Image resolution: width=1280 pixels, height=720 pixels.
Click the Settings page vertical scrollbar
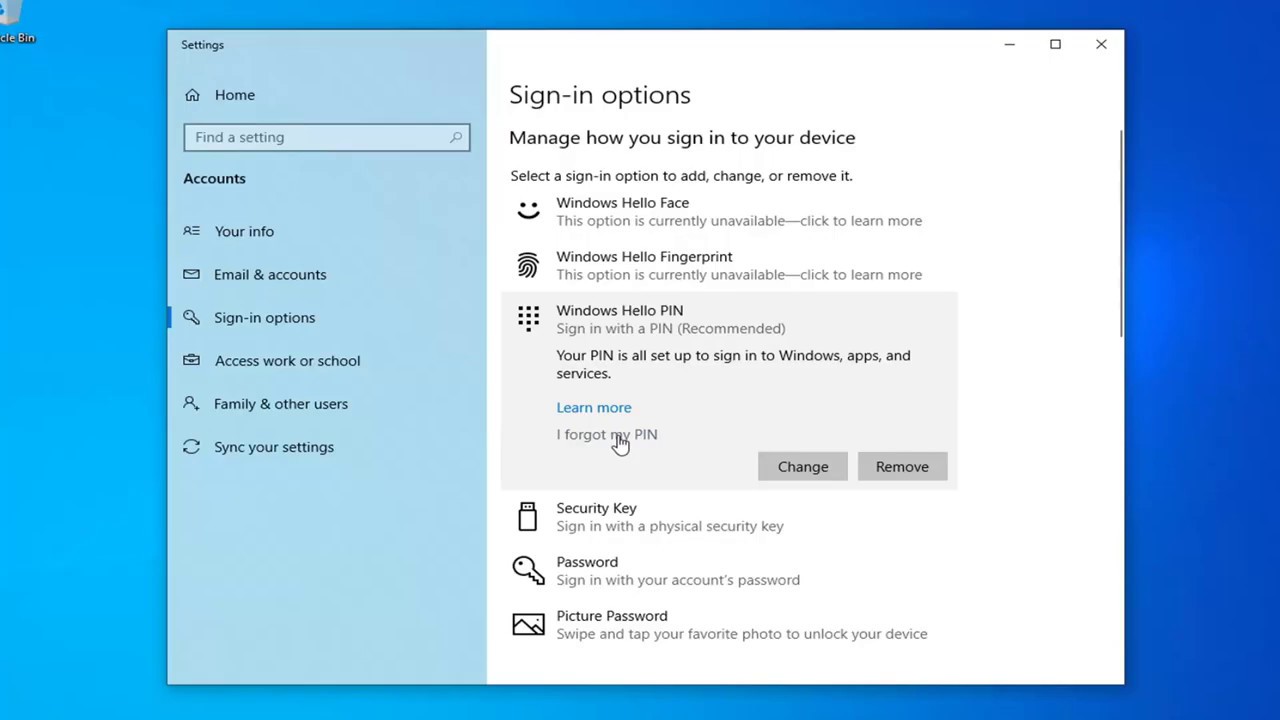pos(1121,234)
